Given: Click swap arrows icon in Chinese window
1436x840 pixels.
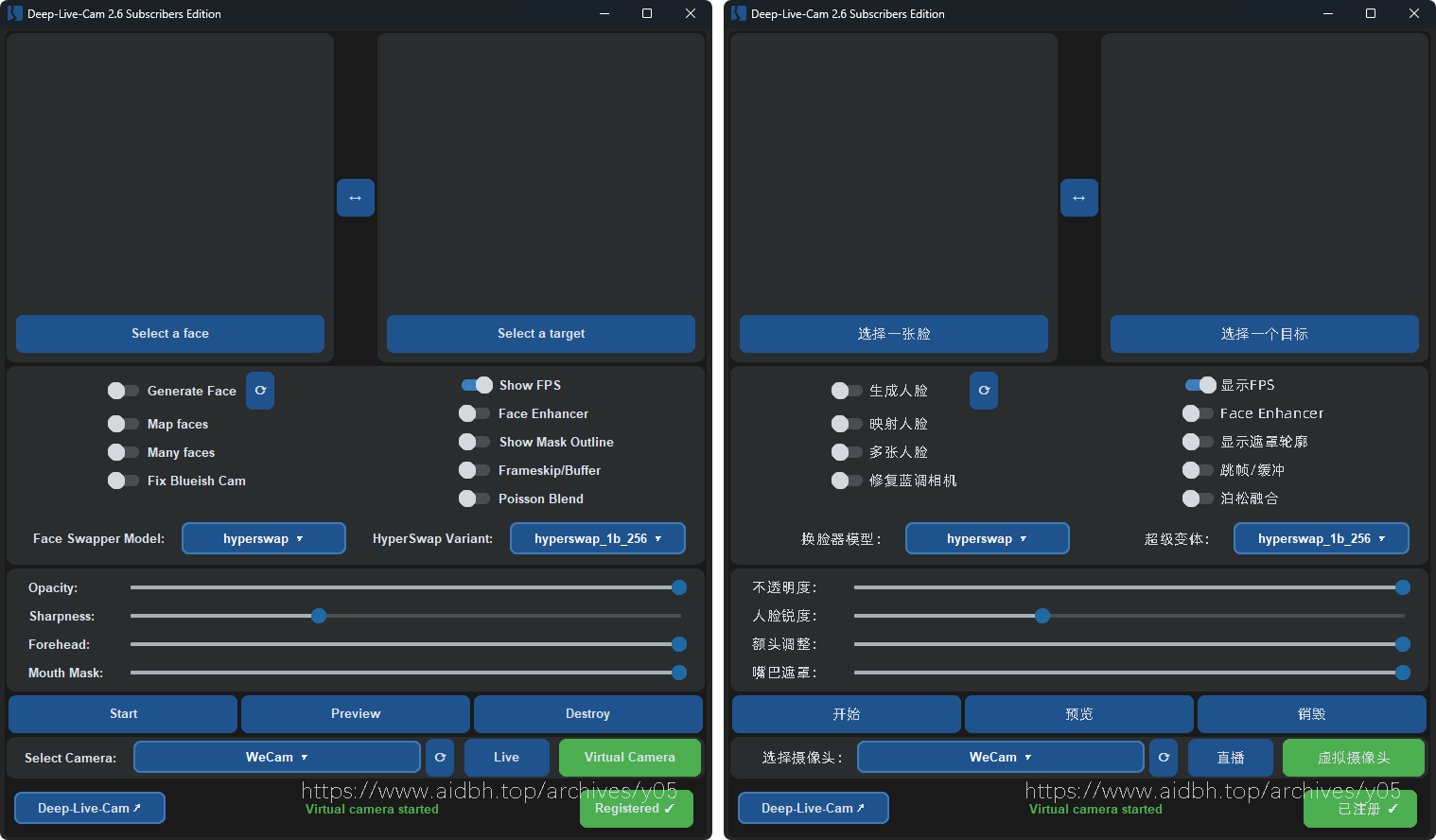Looking at the screenshot, I should coord(1078,198).
